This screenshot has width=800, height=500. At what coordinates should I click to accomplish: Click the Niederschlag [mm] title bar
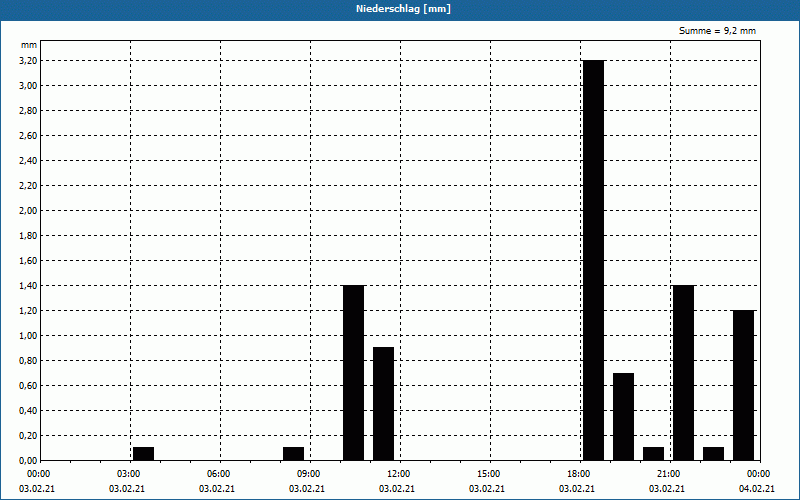point(400,9)
